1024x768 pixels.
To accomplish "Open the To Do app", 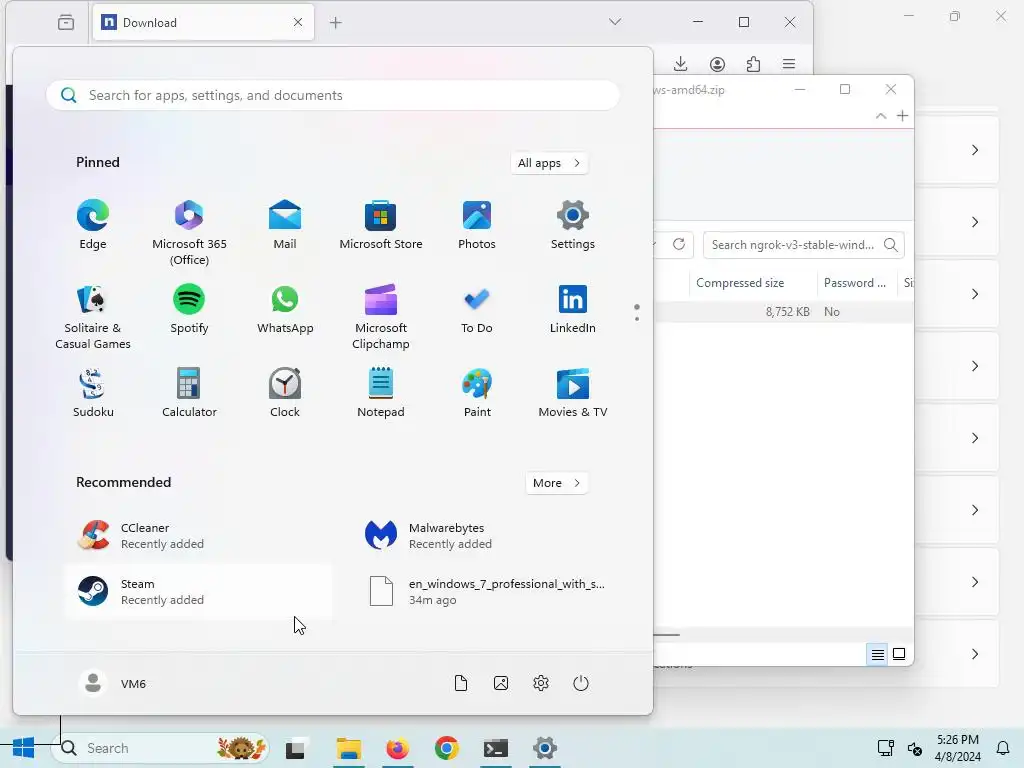I will 477,310.
